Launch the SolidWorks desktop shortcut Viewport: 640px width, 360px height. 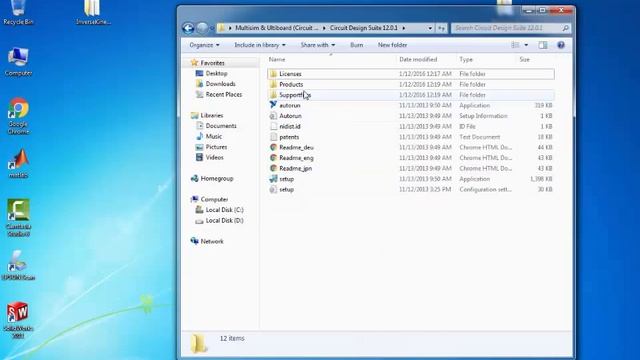click(18, 320)
